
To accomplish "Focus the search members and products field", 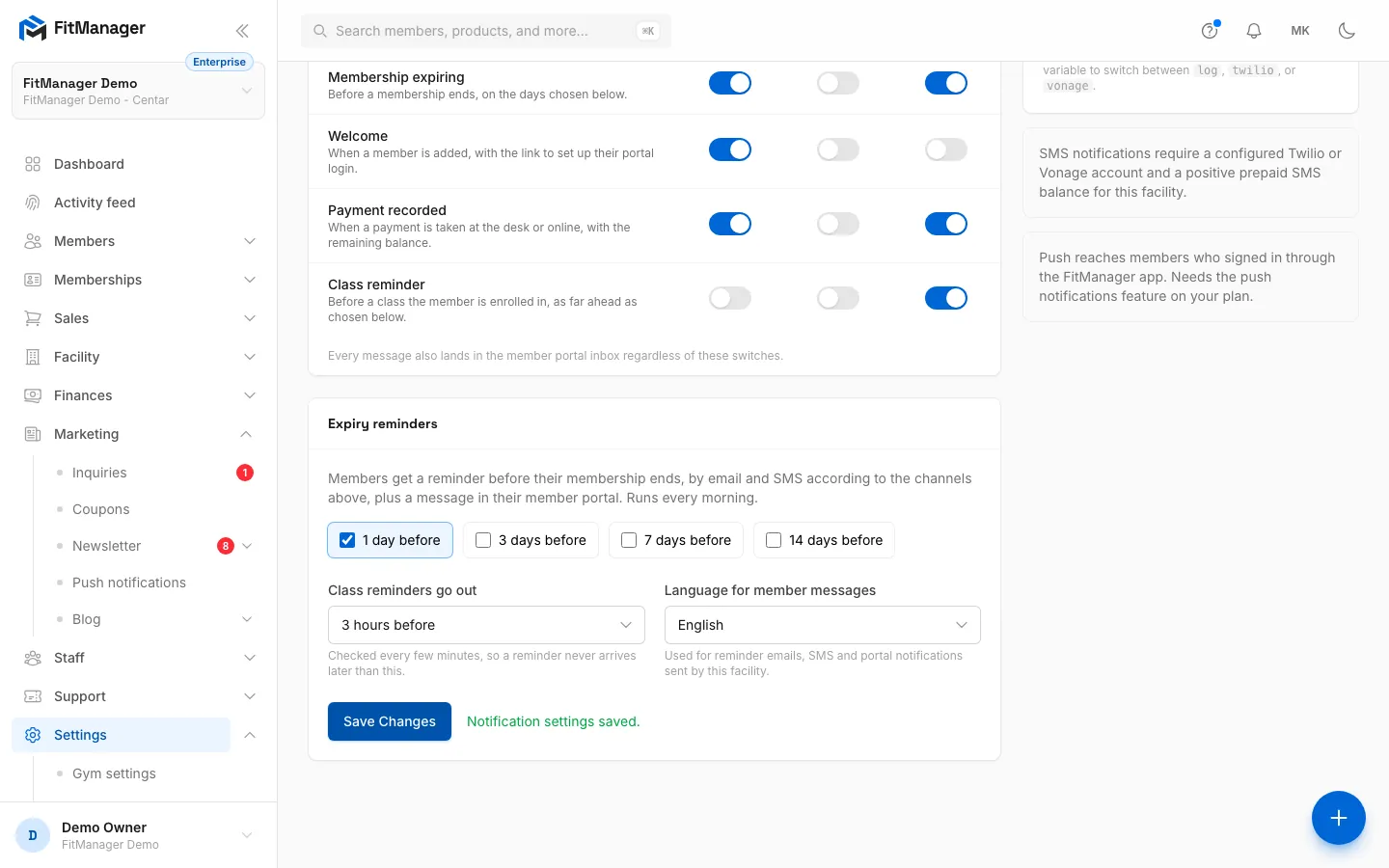I will (x=486, y=31).
